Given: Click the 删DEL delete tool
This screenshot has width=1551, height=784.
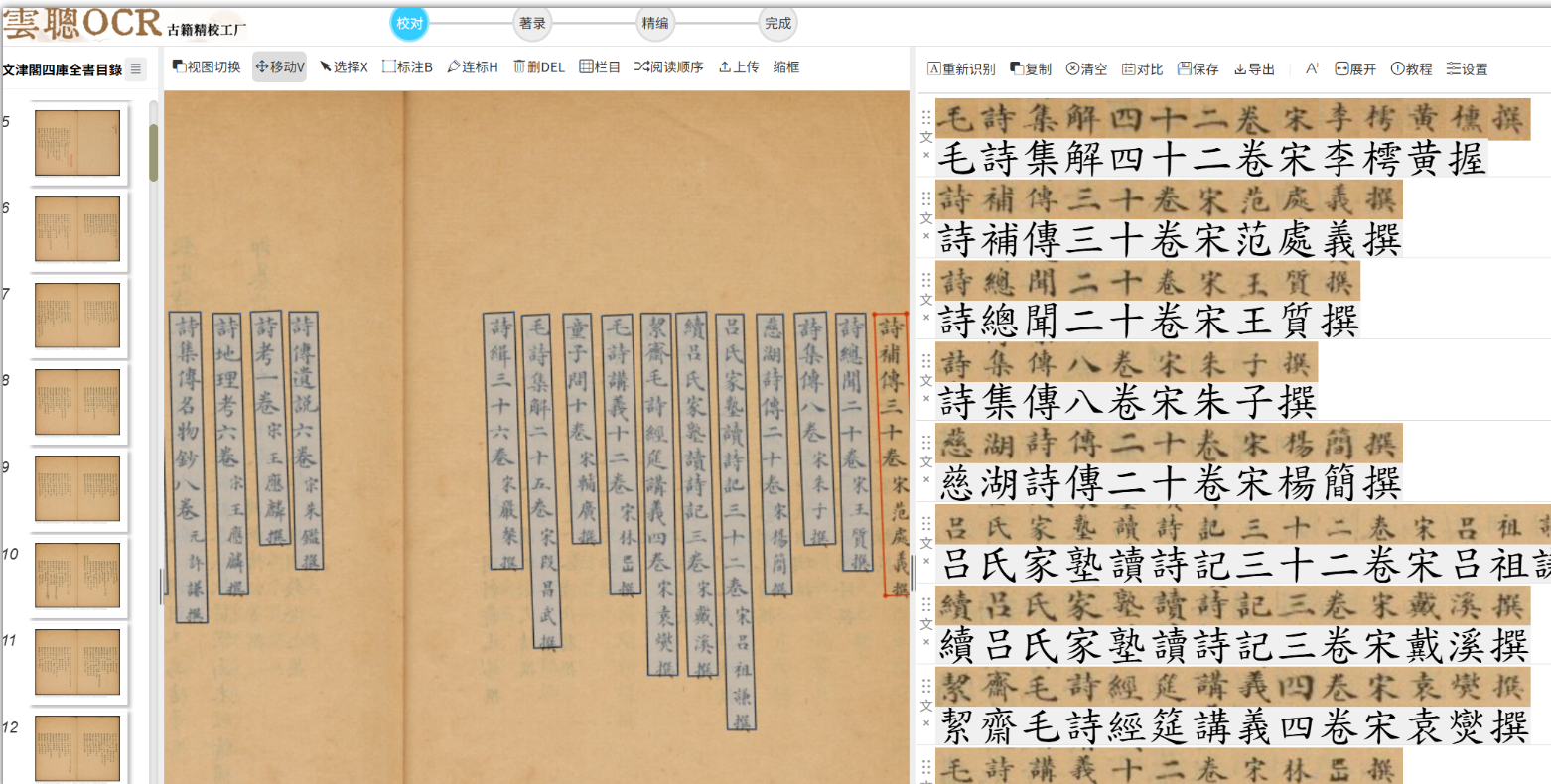Looking at the screenshot, I should pos(539,66).
